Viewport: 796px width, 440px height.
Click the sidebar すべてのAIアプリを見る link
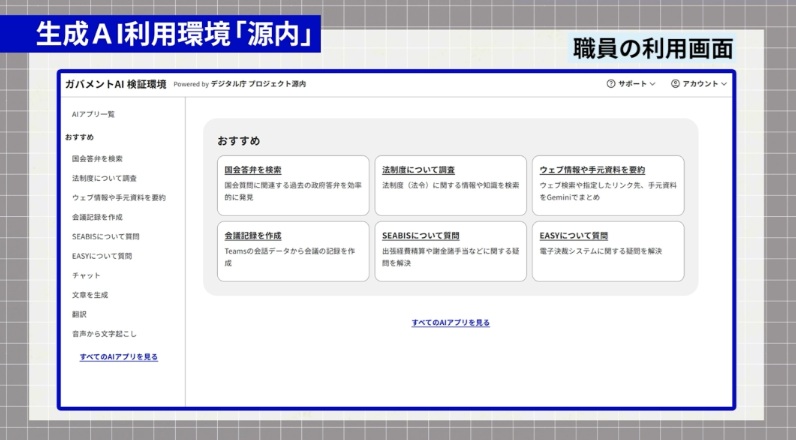[118, 356]
